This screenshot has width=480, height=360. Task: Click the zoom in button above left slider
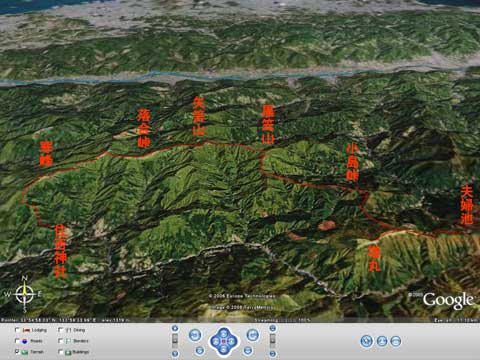click(x=175, y=328)
